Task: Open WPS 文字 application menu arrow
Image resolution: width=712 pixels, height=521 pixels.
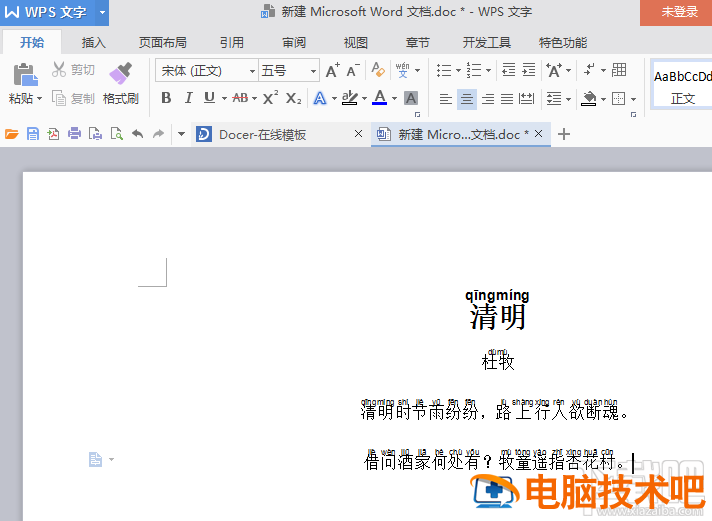Action: [102, 12]
